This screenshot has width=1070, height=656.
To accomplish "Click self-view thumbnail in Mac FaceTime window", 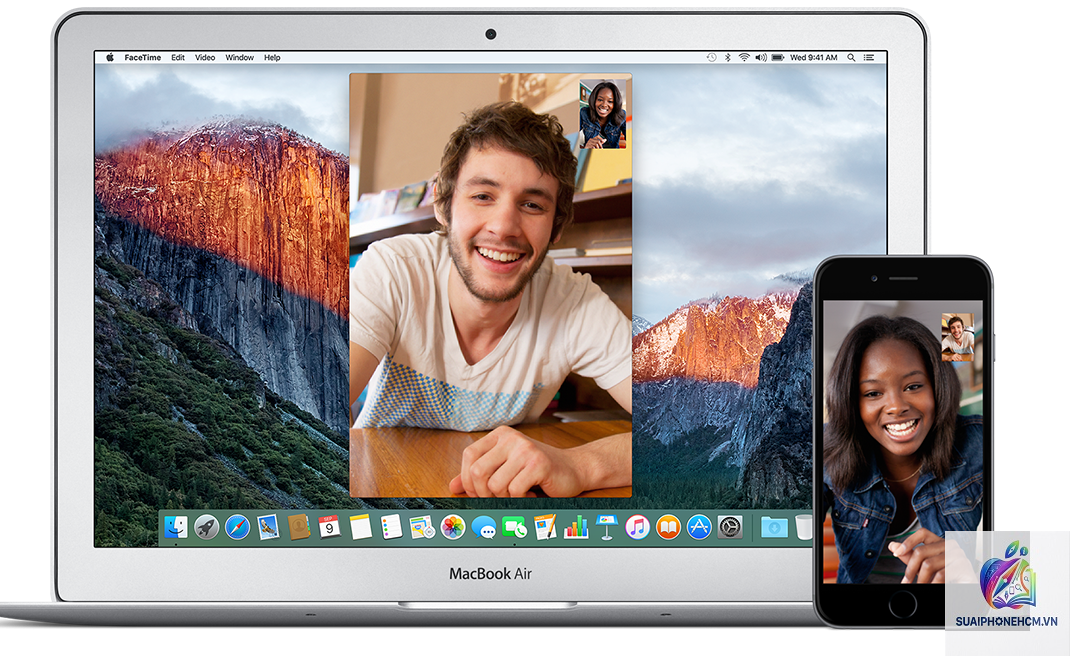I will (603, 114).
